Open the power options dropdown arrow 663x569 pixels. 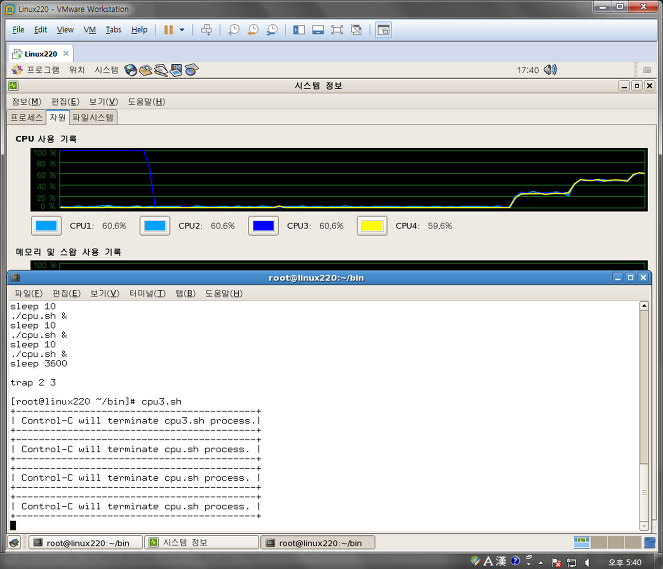(x=182, y=30)
